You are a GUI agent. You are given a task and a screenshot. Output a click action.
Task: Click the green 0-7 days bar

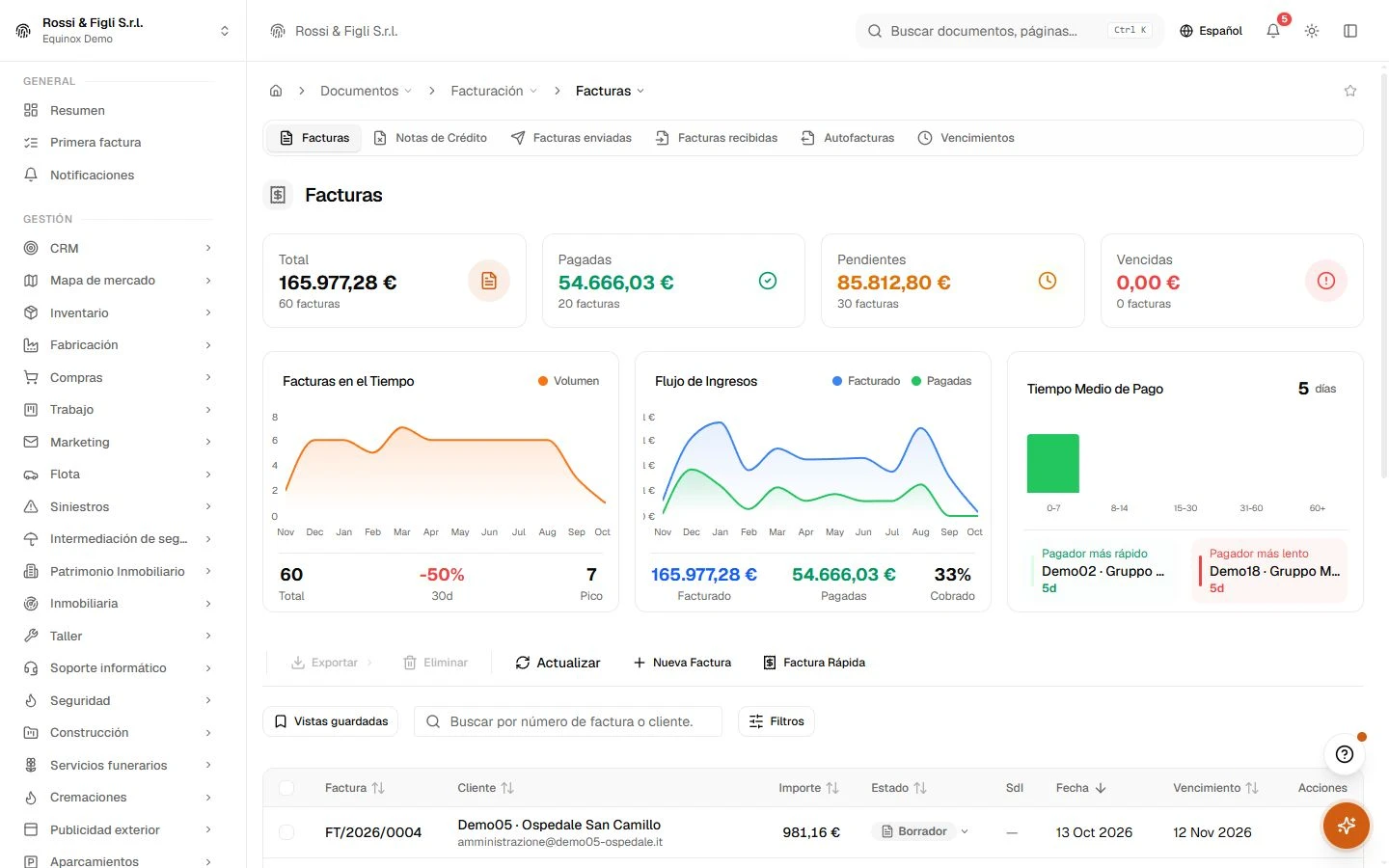pos(1053,464)
